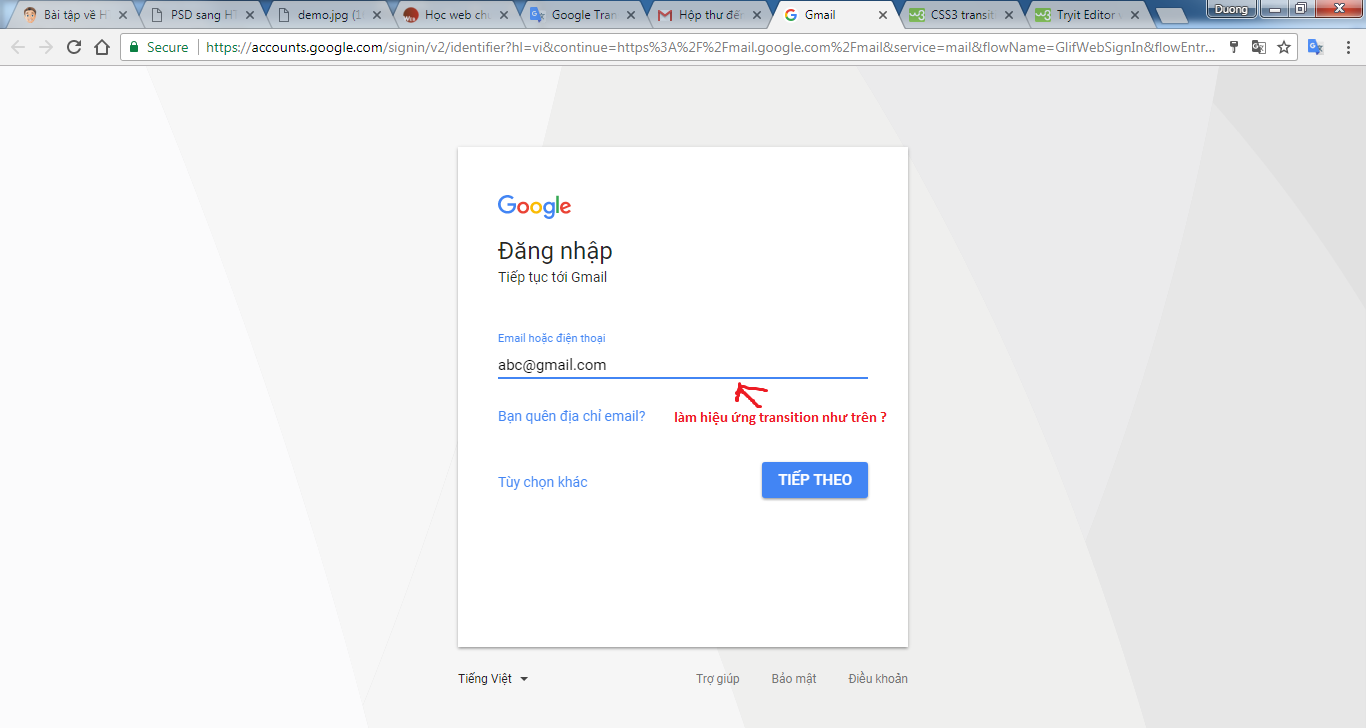Click the translate page icon in address bar
The image size is (1366, 728).
1259,47
